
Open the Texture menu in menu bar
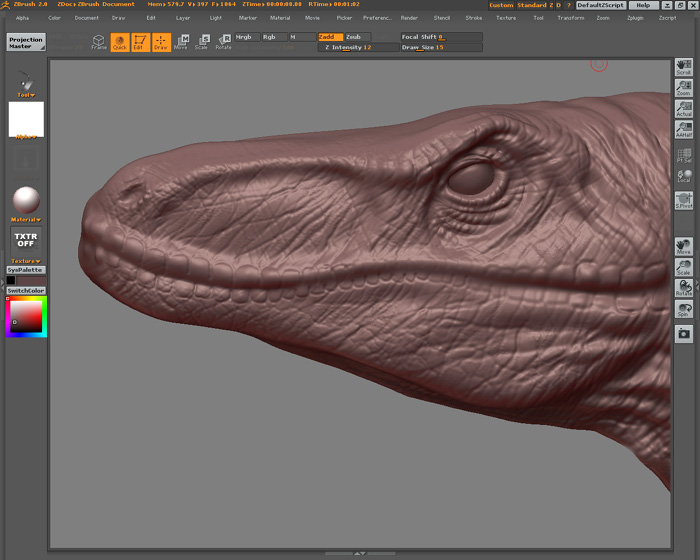coord(506,18)
